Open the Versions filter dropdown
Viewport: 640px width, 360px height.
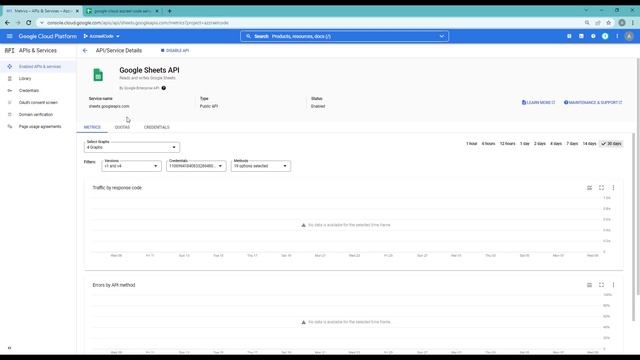pos(131,166)
